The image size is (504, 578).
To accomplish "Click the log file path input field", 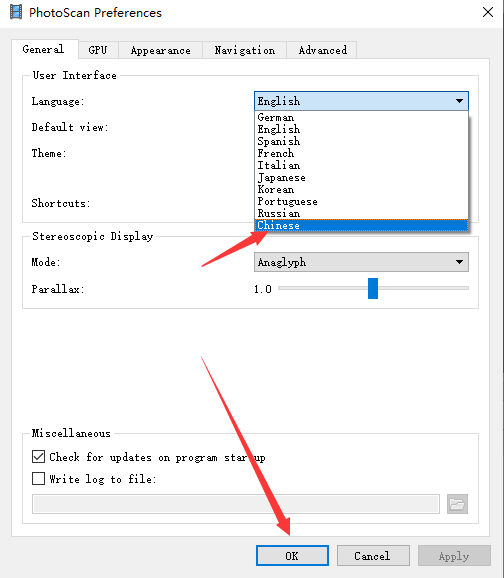I will pyautogui.click(x=236, y=504).
